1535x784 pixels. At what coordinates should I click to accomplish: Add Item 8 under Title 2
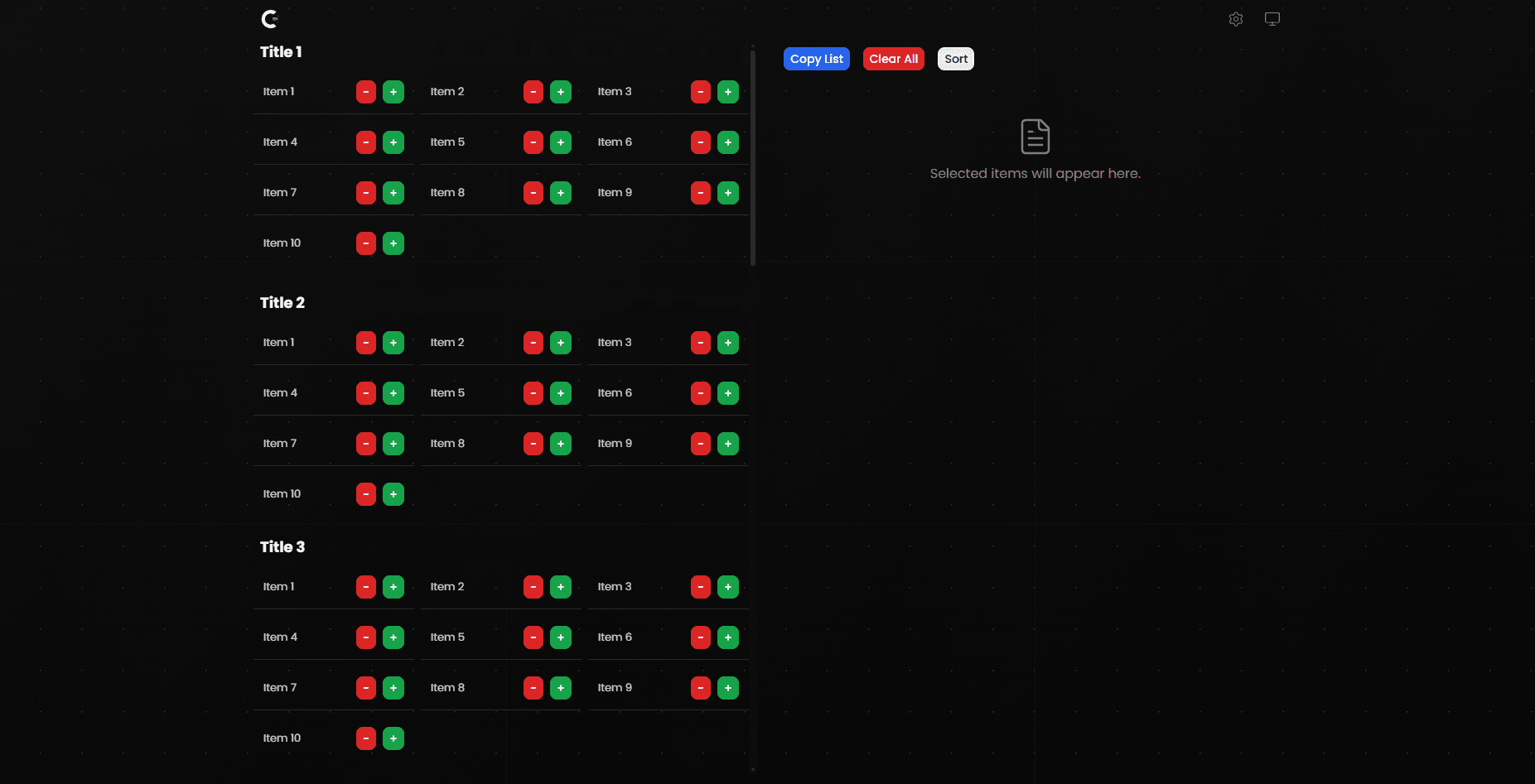[561, 444]
